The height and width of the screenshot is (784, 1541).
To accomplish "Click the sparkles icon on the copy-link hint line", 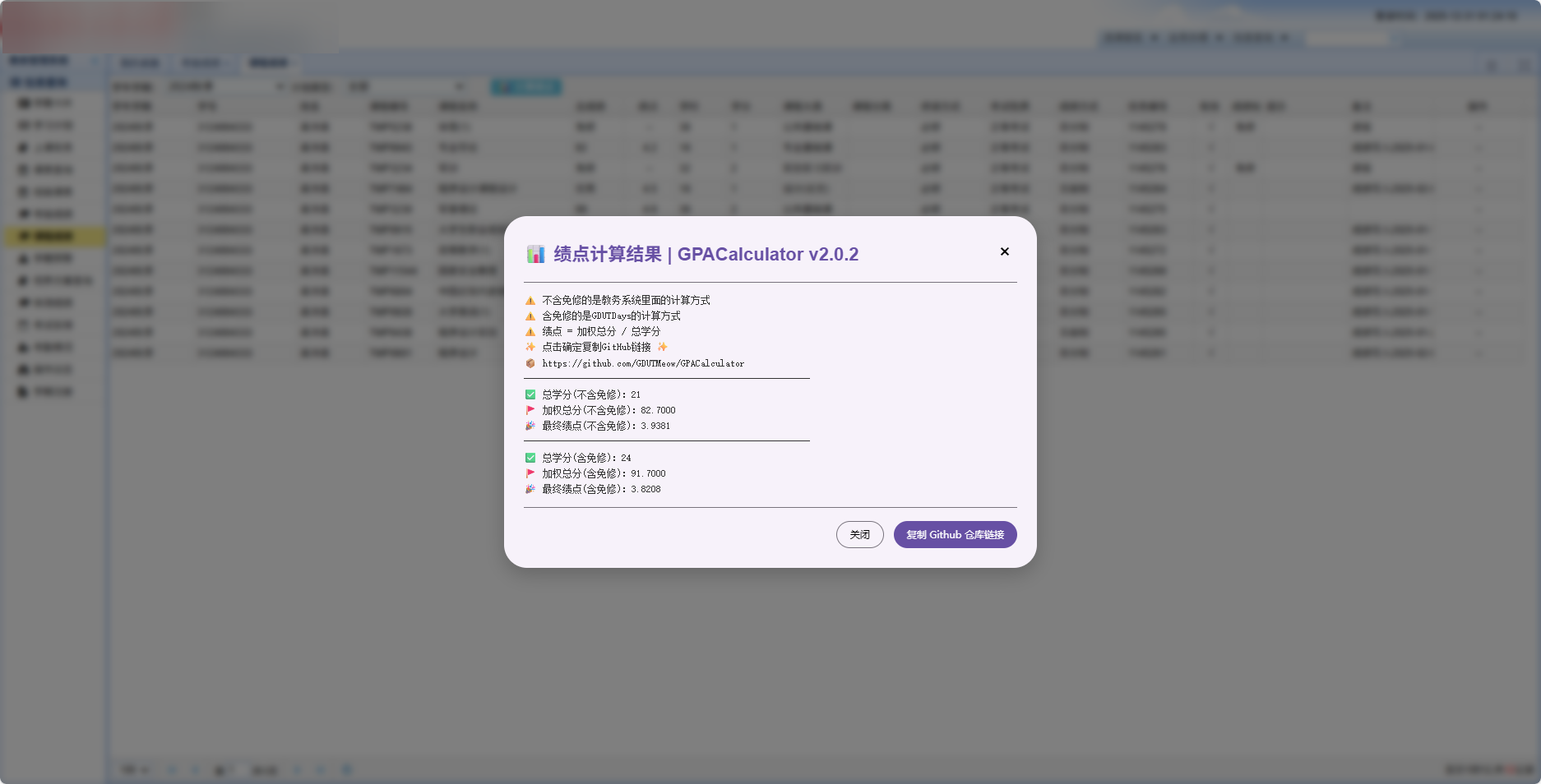I will 530,347.
